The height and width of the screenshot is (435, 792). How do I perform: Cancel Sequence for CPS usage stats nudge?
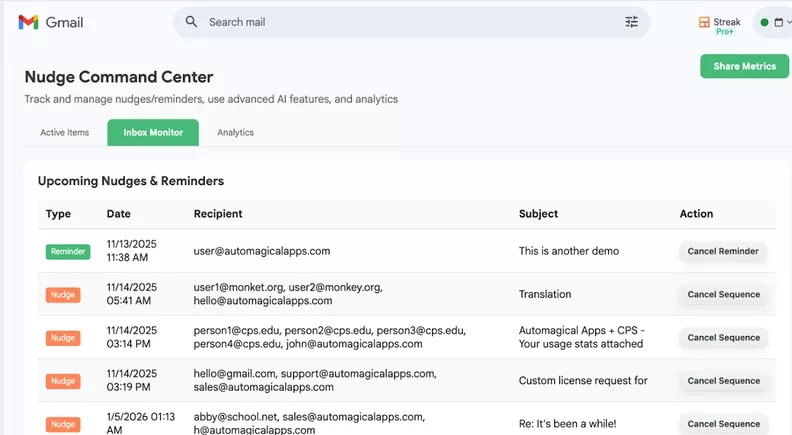(723, 338)
